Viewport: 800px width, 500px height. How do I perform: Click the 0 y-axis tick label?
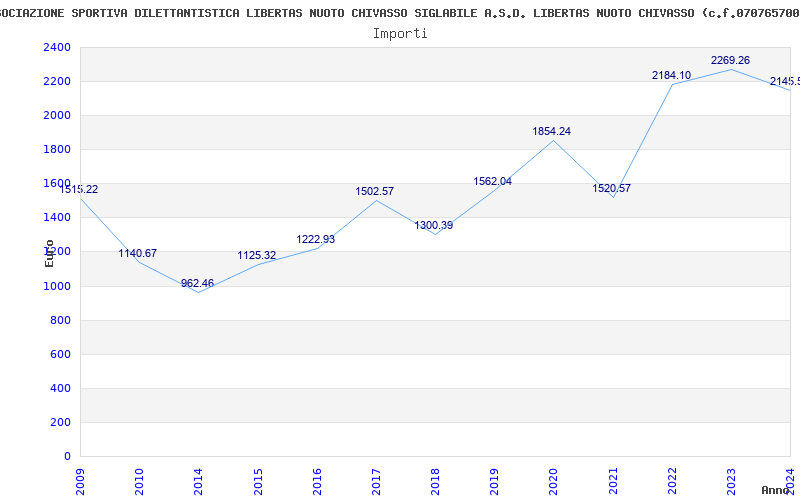pos(67,456)
